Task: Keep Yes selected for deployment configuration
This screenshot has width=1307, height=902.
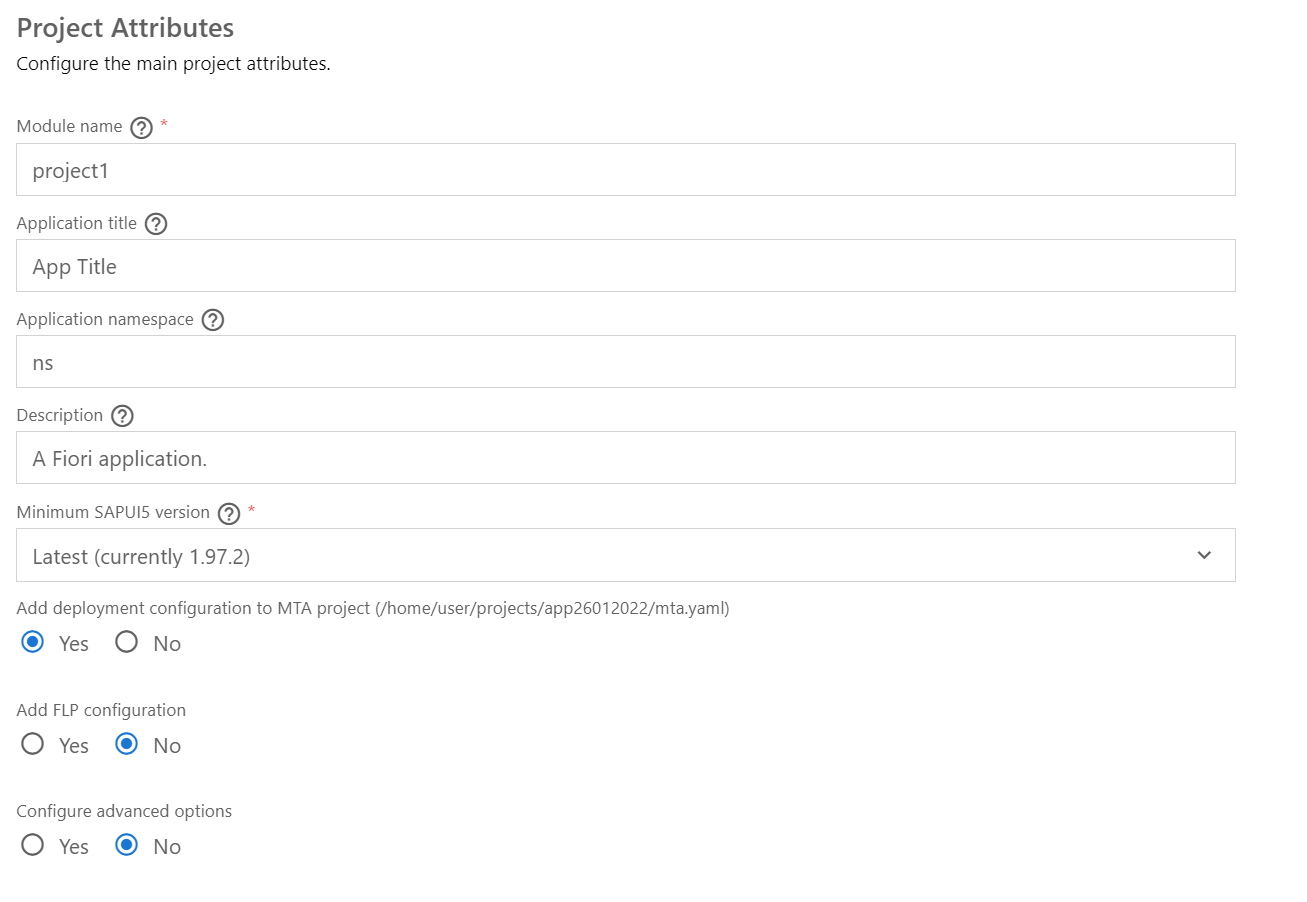Action: pyautogui.click(x=31, y=643)
